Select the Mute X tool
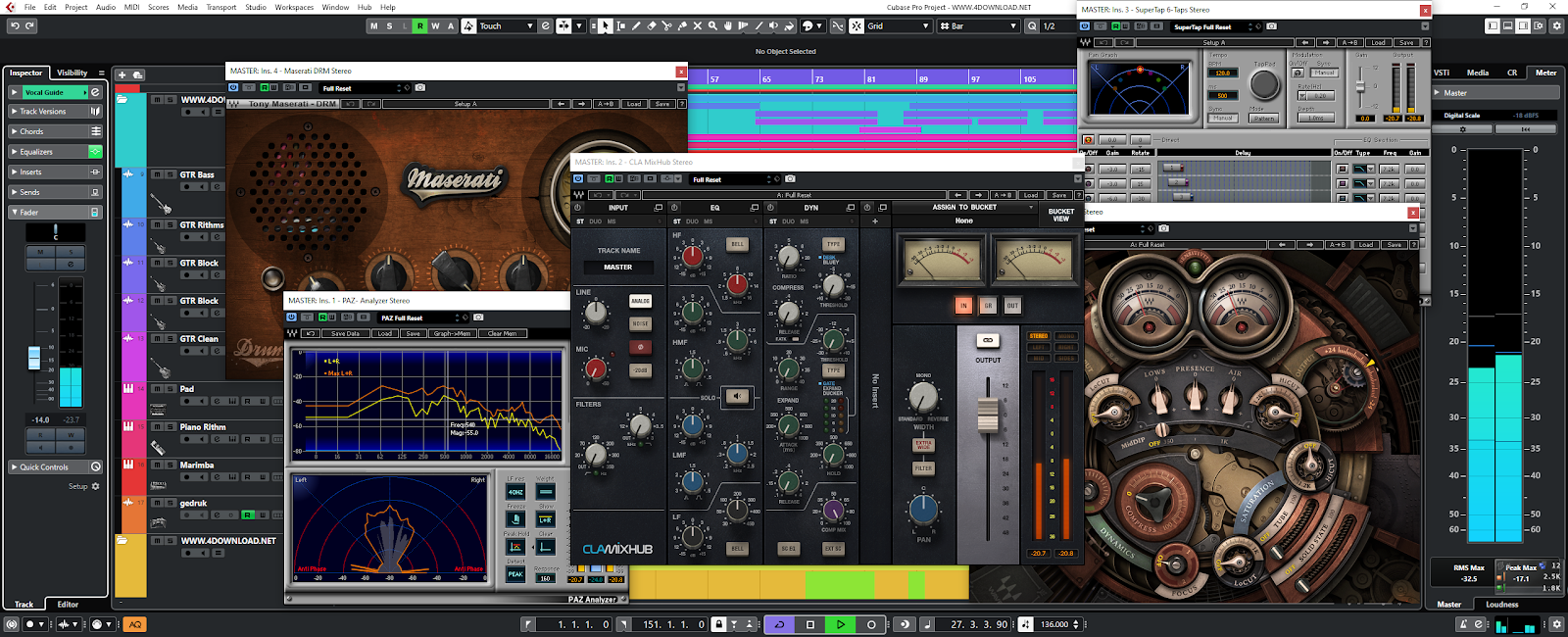Viewport: 1568px width, 637px height. tap(698, 25)
